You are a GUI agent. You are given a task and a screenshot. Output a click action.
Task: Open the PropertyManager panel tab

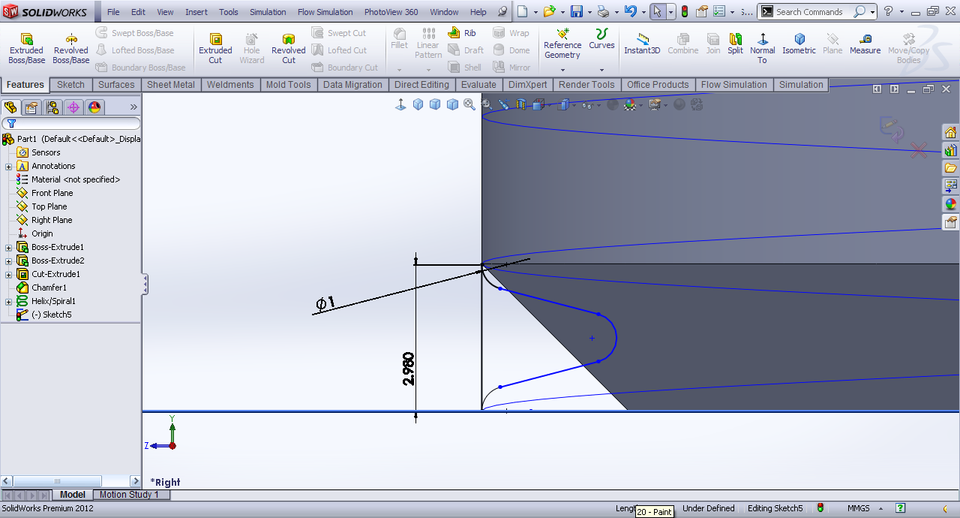(31, 108)
